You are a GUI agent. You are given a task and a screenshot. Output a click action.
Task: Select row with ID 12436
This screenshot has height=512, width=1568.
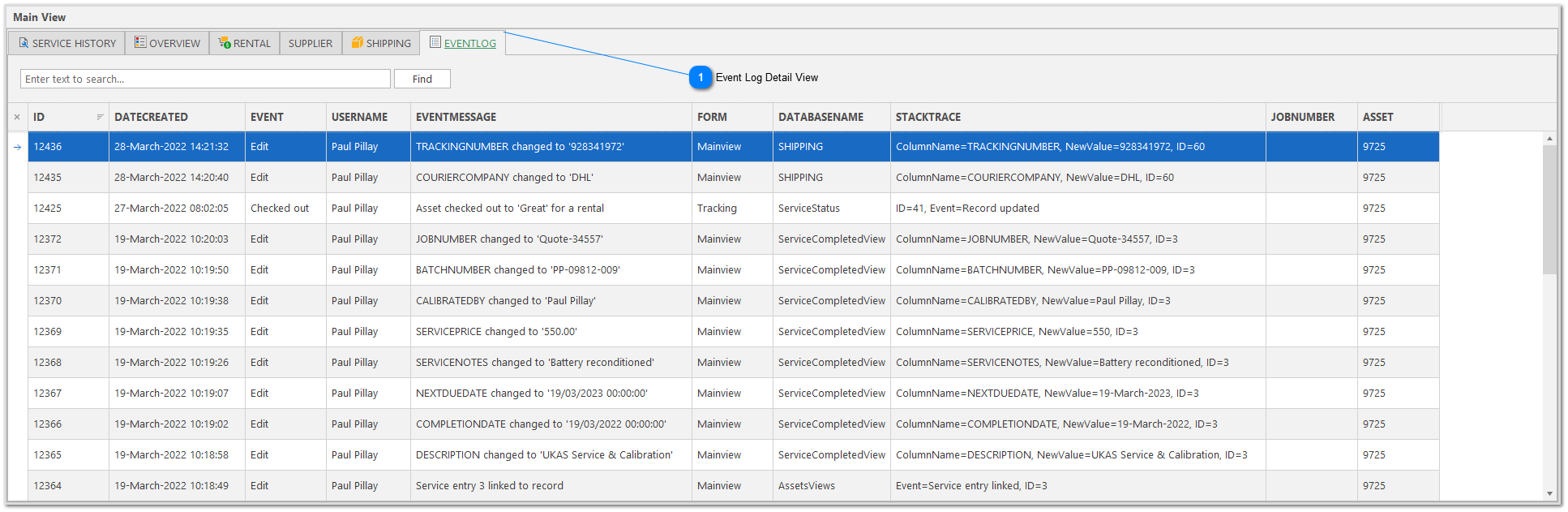pyautogui.click(x=733, y=147)
